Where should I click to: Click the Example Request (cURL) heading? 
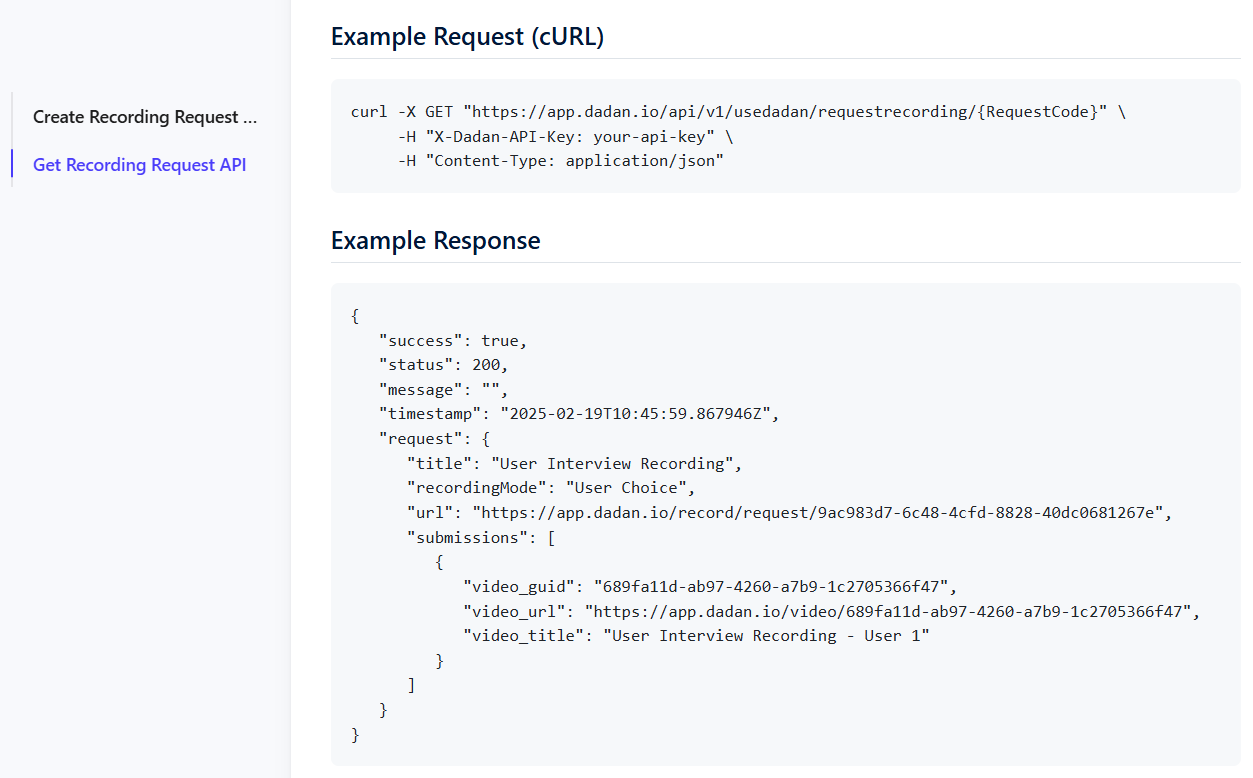click(x=467, y=37)
